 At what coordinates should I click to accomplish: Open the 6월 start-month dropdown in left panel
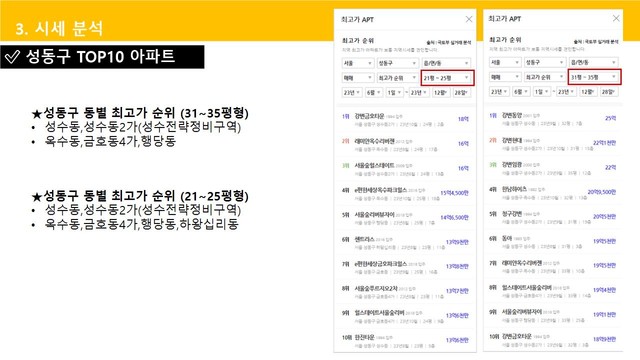(373, 93)
